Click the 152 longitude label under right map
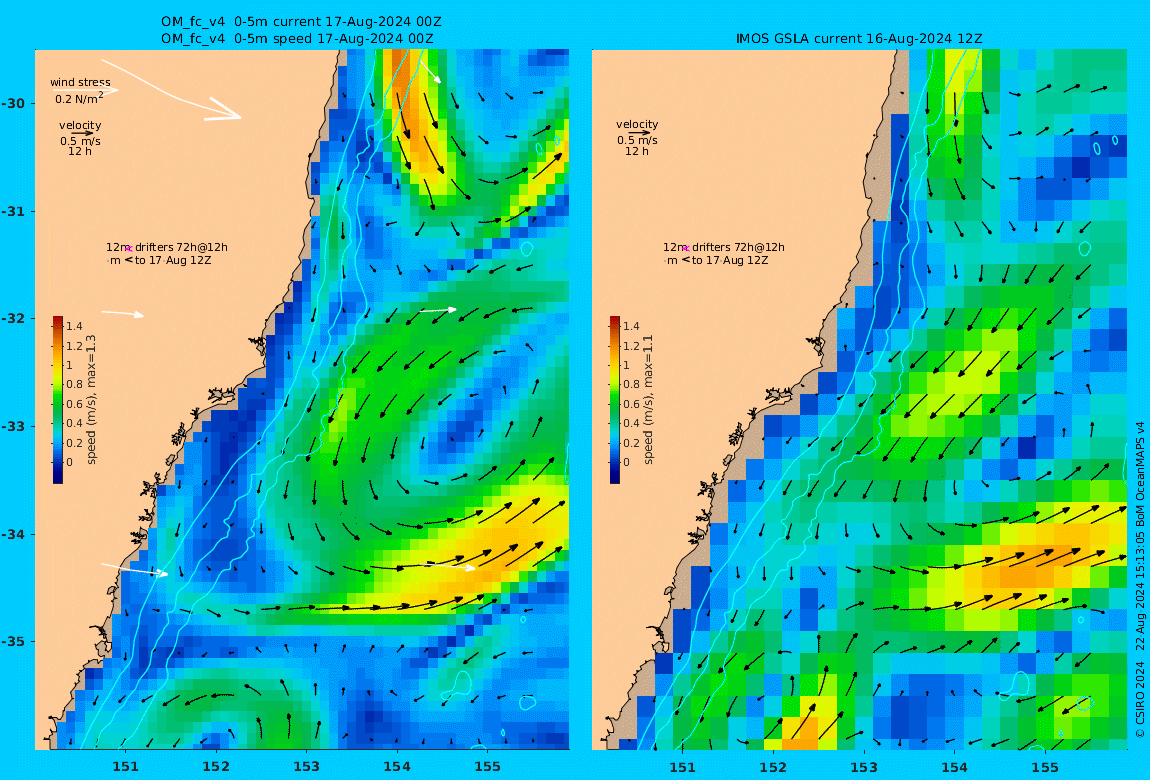This screenshot has height=780, width=1150. coord(773,767)
